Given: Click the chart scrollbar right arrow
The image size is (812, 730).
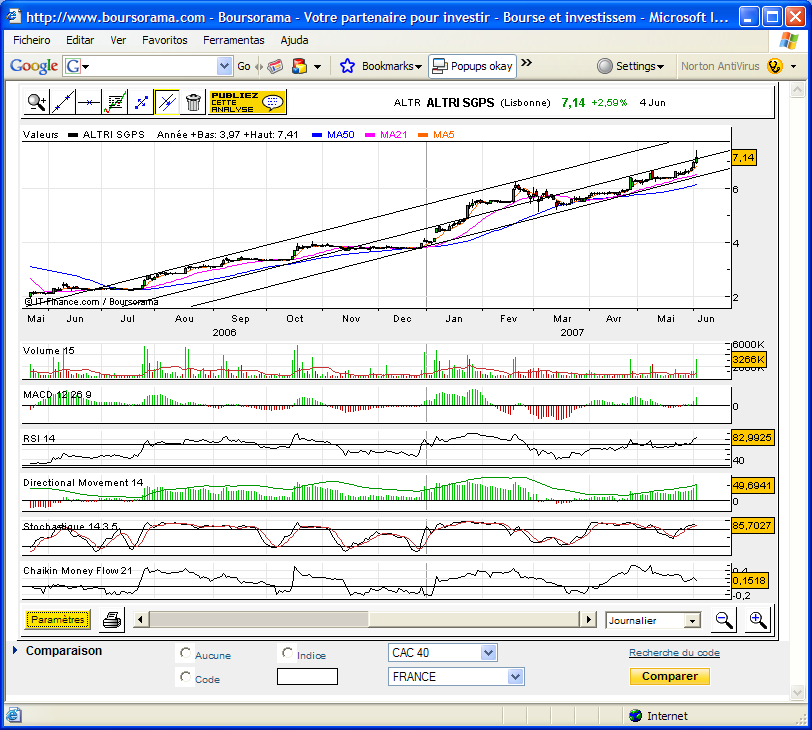Looking at the screenshot, I should tap(588, 619).
